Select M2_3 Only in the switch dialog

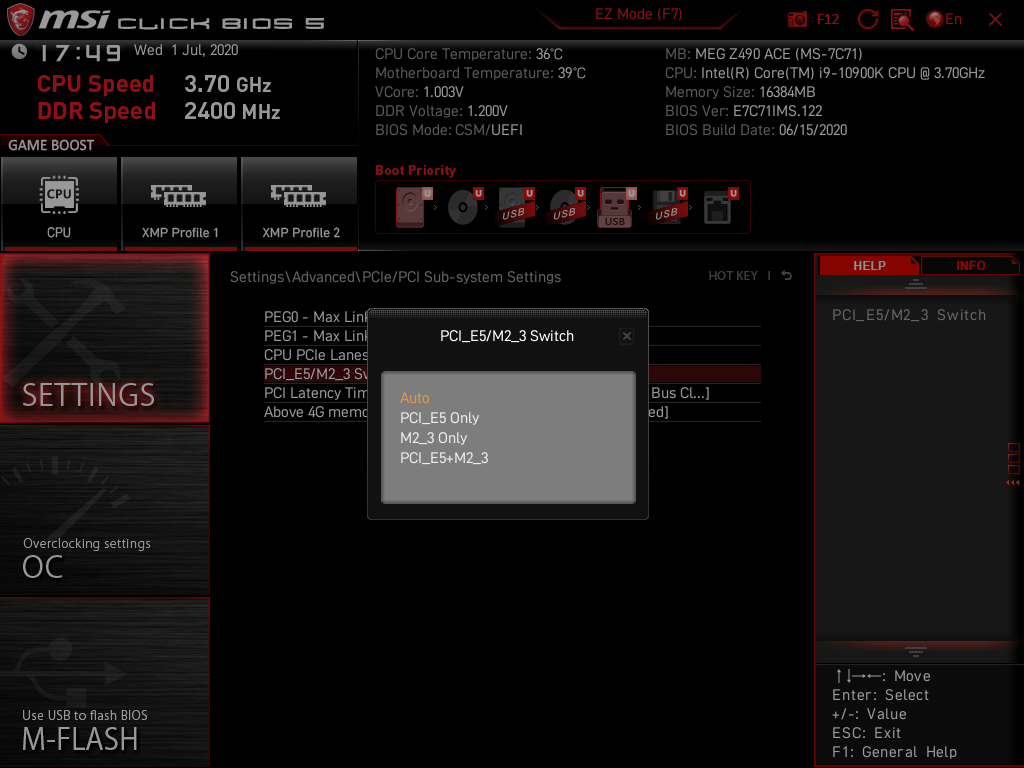433,437
